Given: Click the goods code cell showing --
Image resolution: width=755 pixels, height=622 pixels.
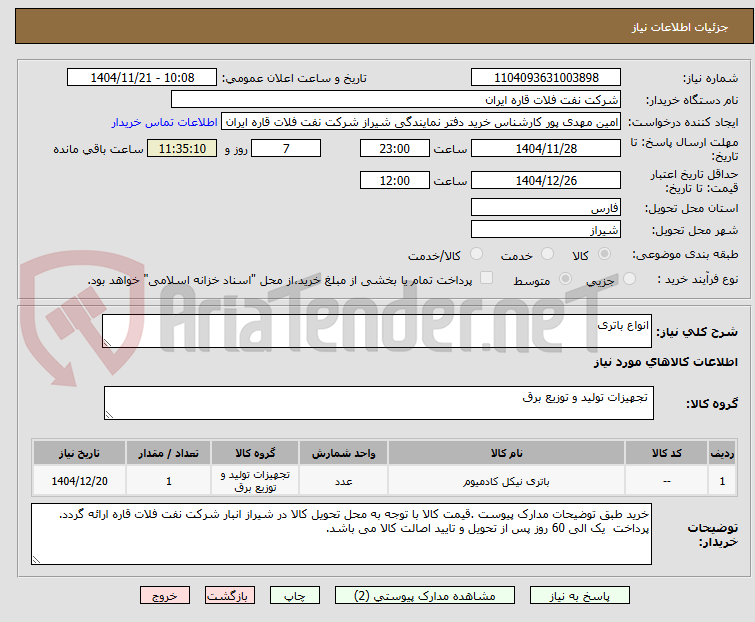Looking at the screenshot, I should point(666,481).
